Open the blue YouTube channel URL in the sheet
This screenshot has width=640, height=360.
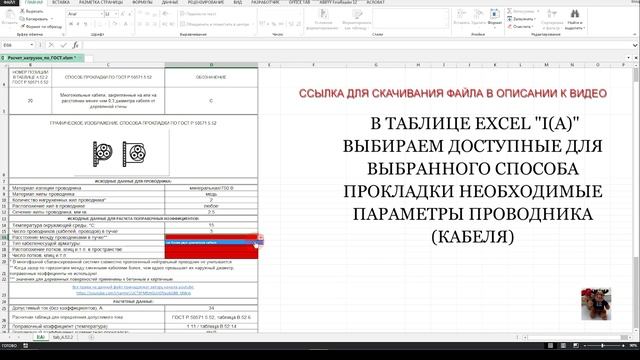[133, 293]
